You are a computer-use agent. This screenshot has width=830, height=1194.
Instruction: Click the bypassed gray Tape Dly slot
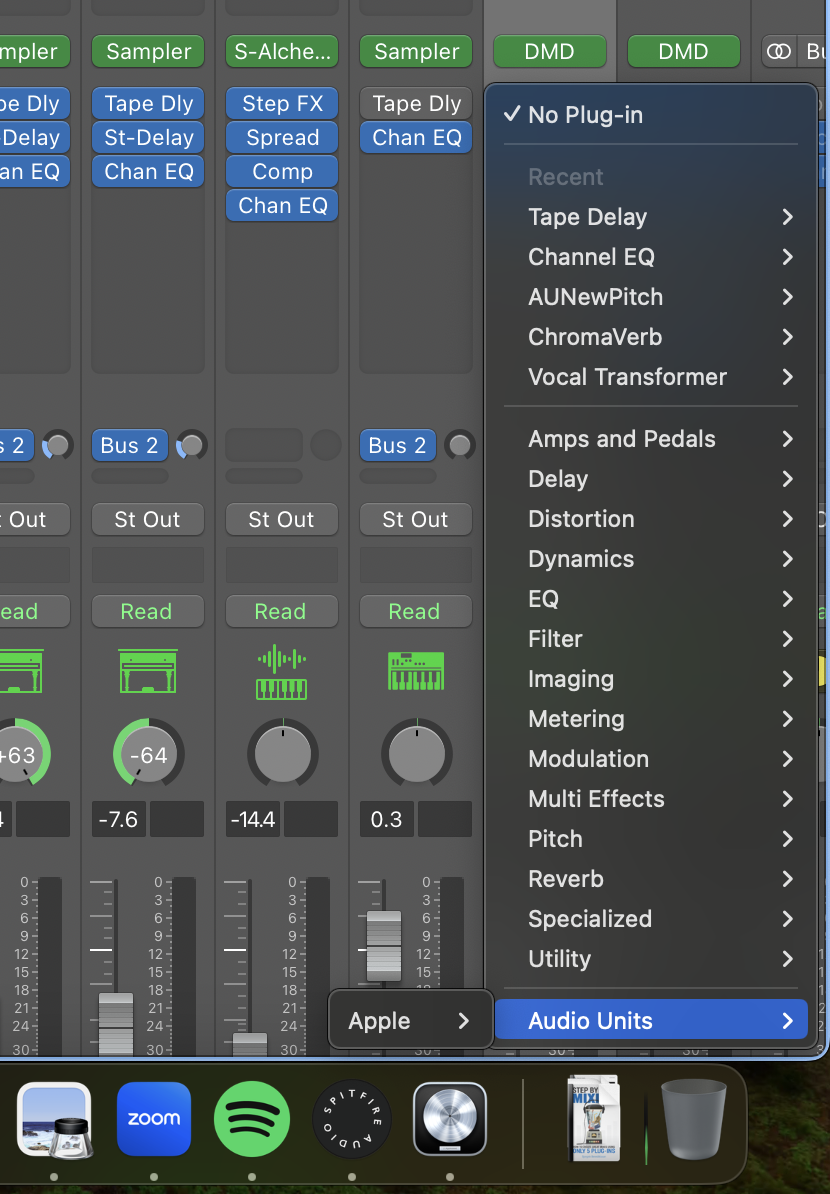[416, 104]
